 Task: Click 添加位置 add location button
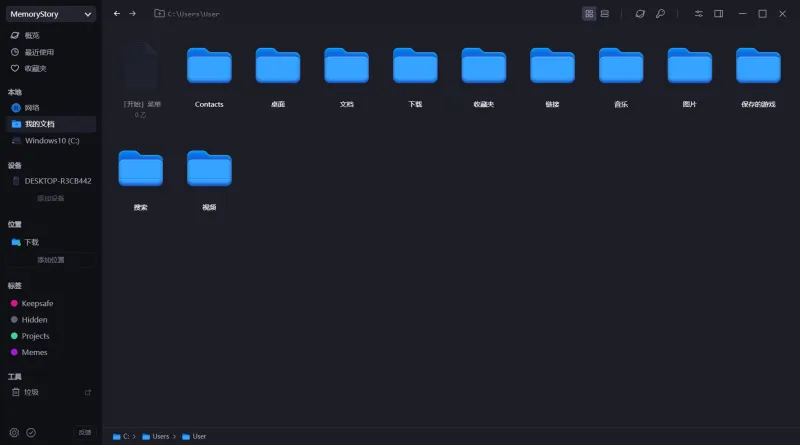(51, 260)
